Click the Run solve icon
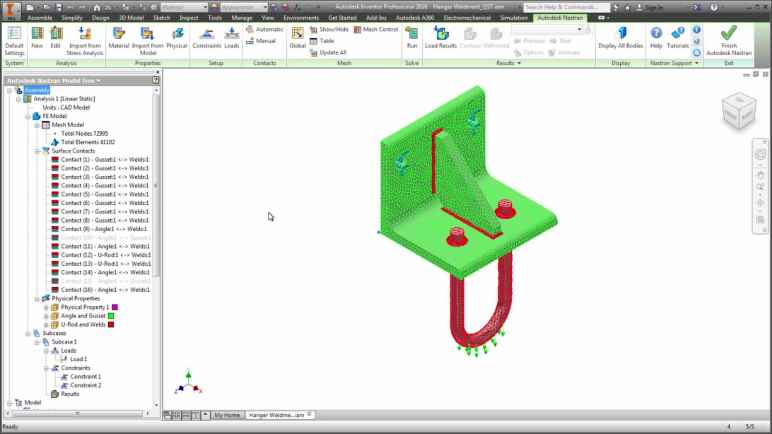Image resolution: width=772 pixels, height=434 pixels. (411, 38)
